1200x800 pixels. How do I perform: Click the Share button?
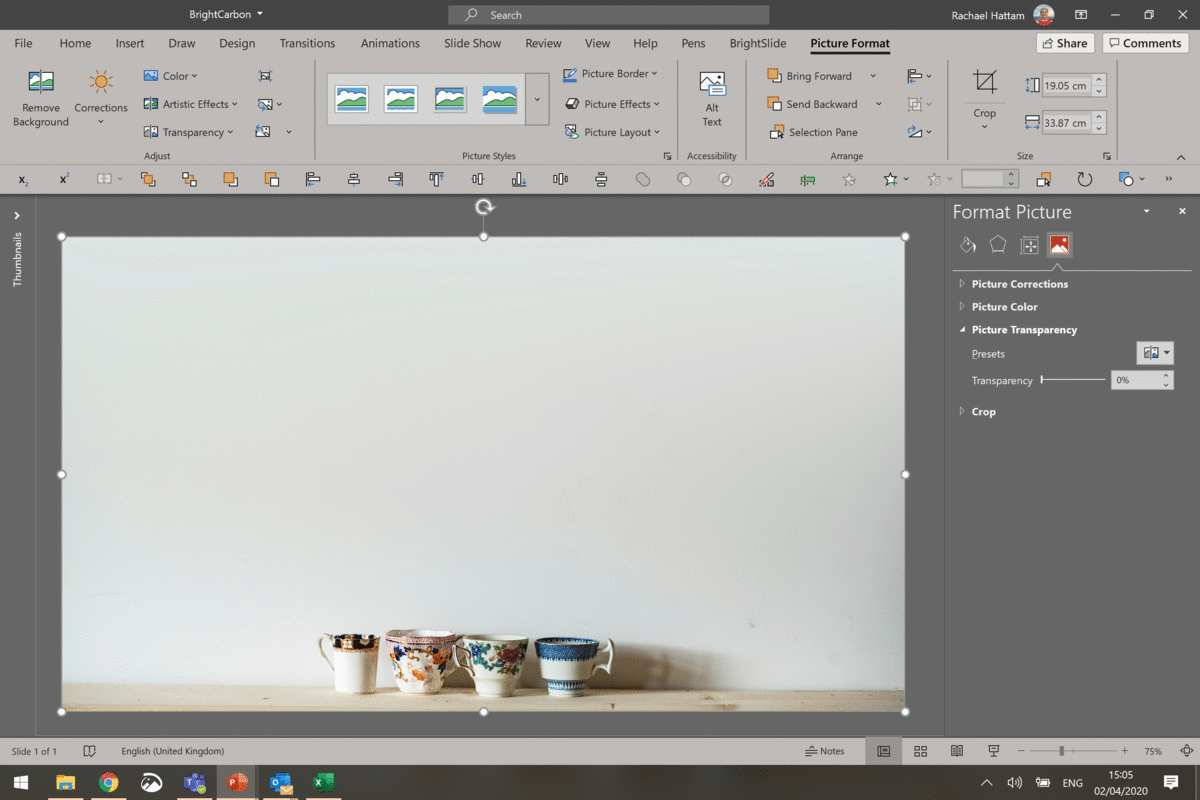click(x=1063, y=43)
